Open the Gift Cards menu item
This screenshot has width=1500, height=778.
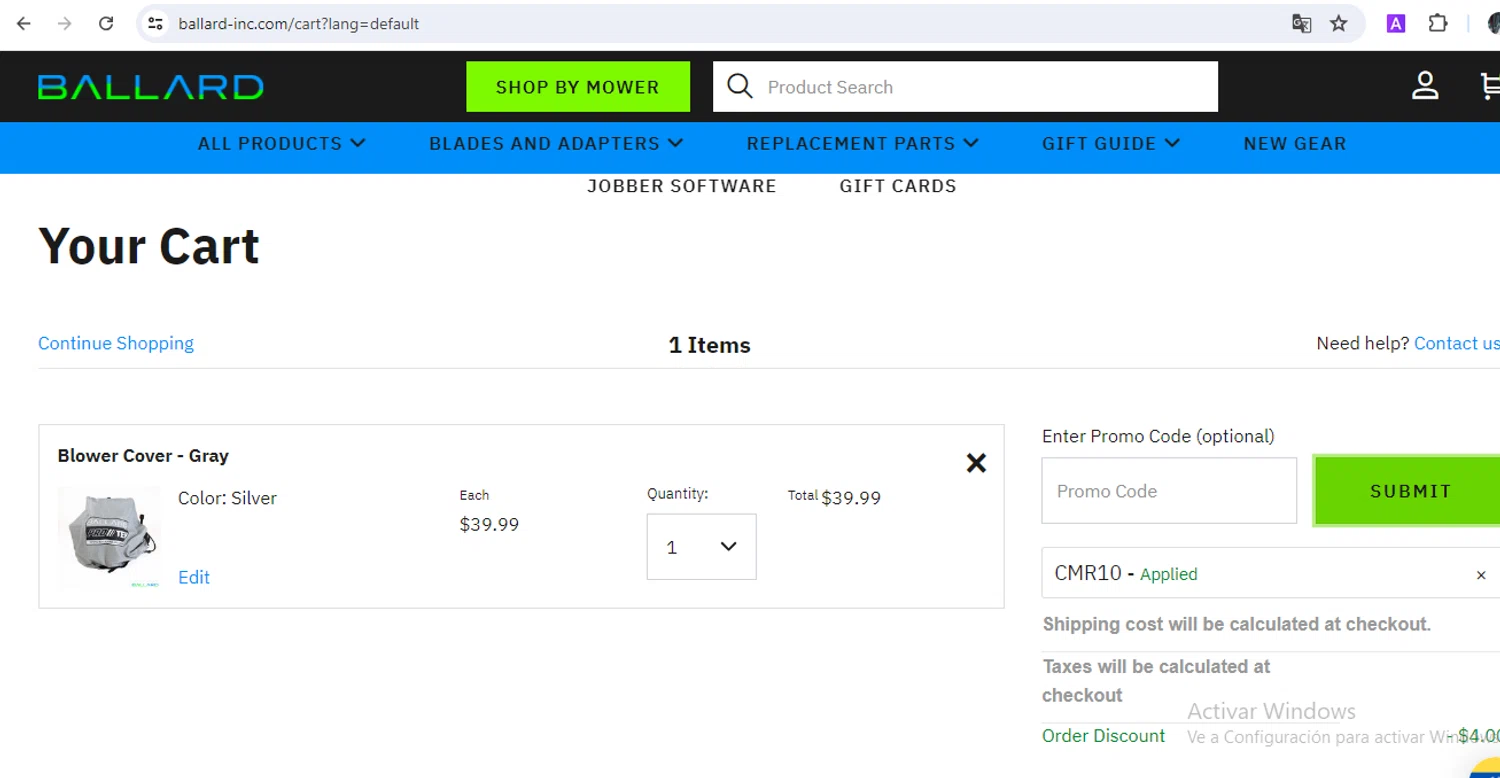(x=898, y=186)
